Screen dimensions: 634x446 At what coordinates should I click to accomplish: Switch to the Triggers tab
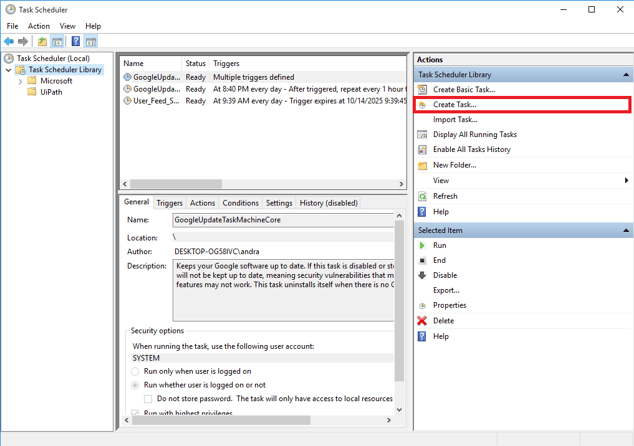169,203
